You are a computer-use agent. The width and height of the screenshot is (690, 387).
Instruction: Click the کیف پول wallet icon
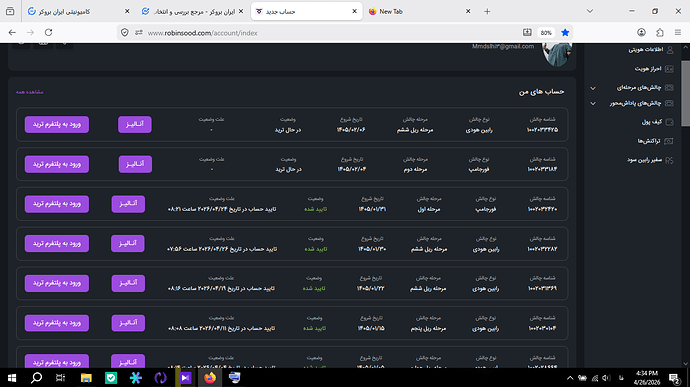(669, 122)
